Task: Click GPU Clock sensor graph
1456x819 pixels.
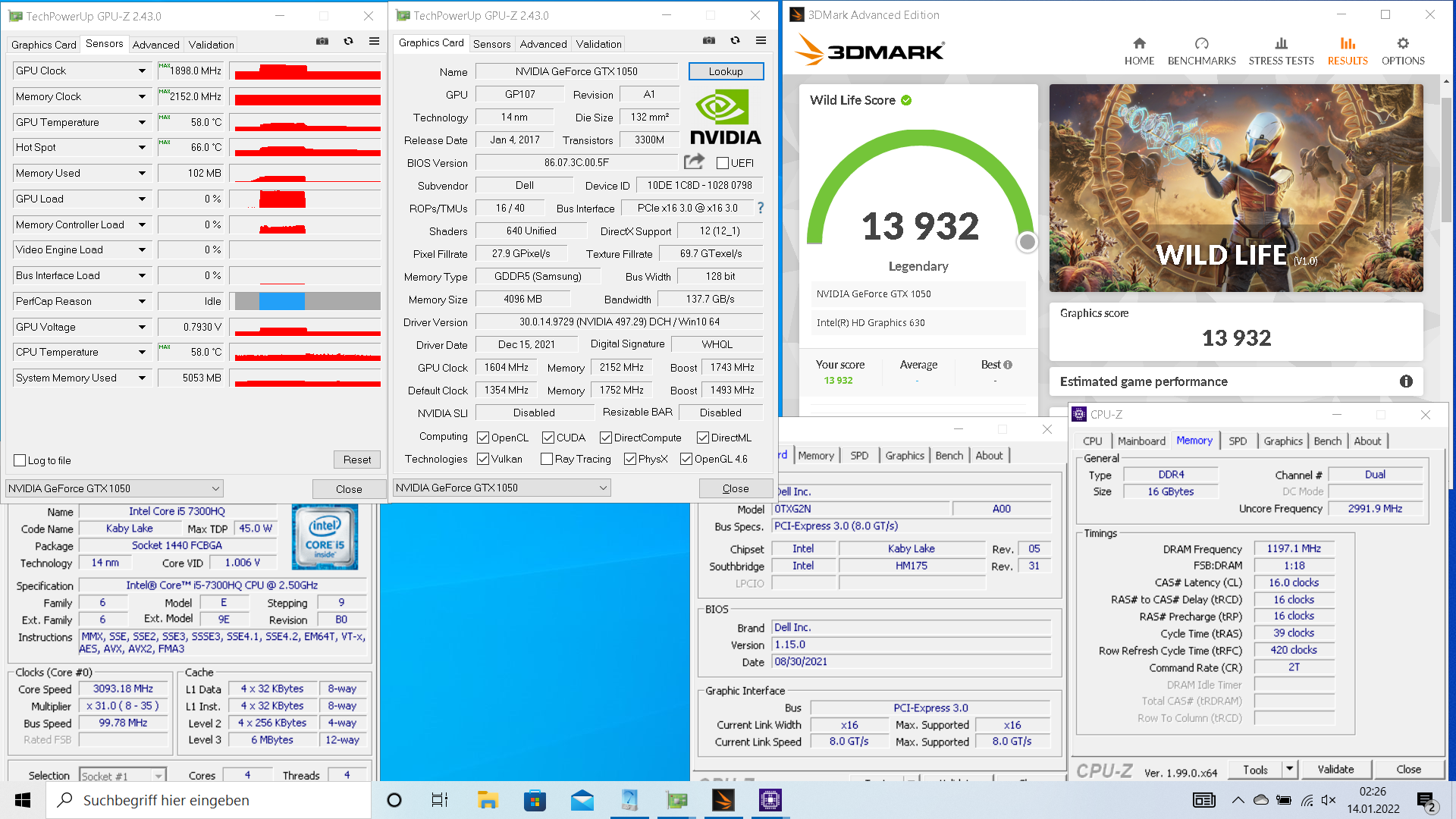Action: [307, 71]
